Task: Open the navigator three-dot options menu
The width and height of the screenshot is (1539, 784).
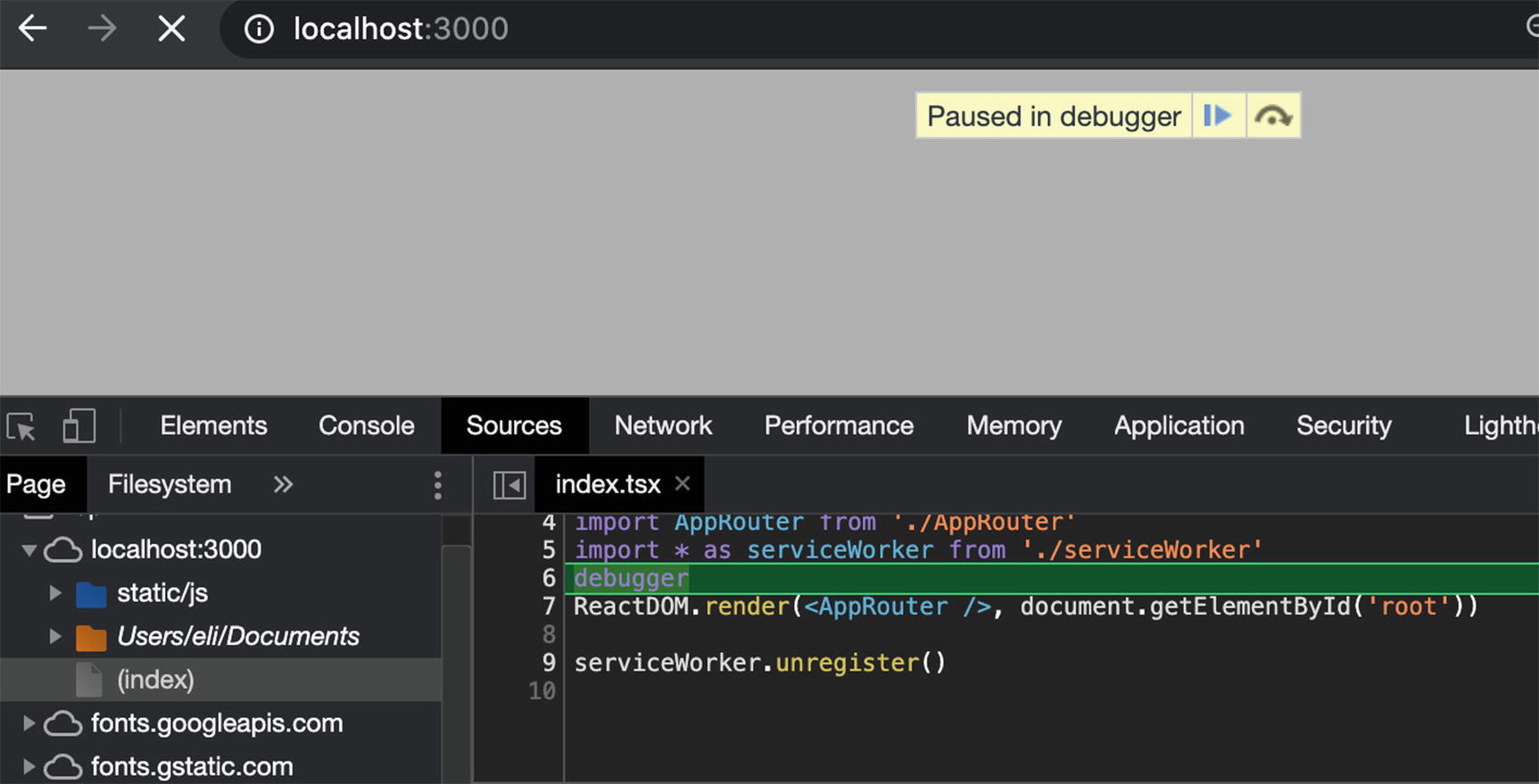Action: pos(437,485)
